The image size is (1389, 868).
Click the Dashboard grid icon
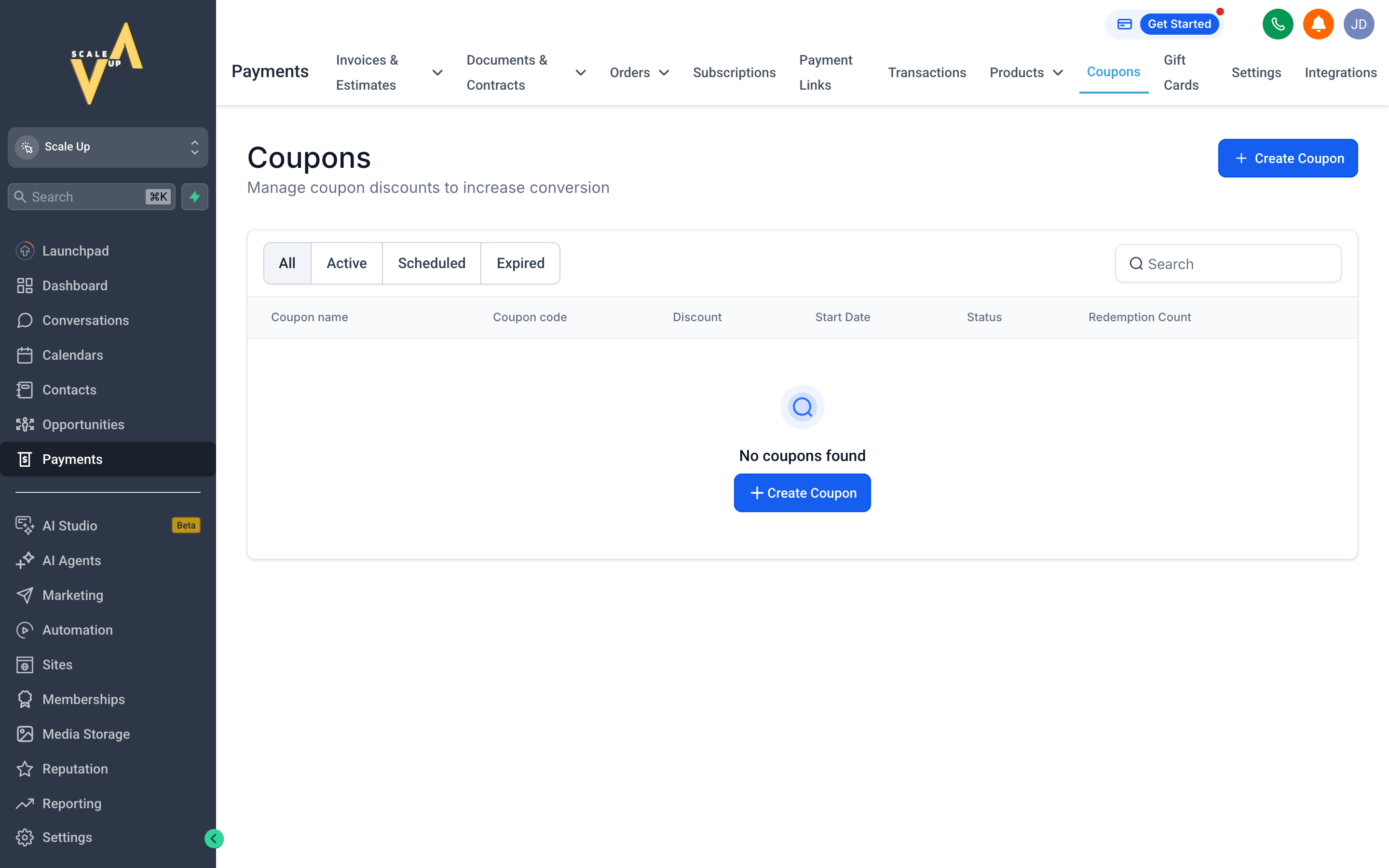coord(25,285)
